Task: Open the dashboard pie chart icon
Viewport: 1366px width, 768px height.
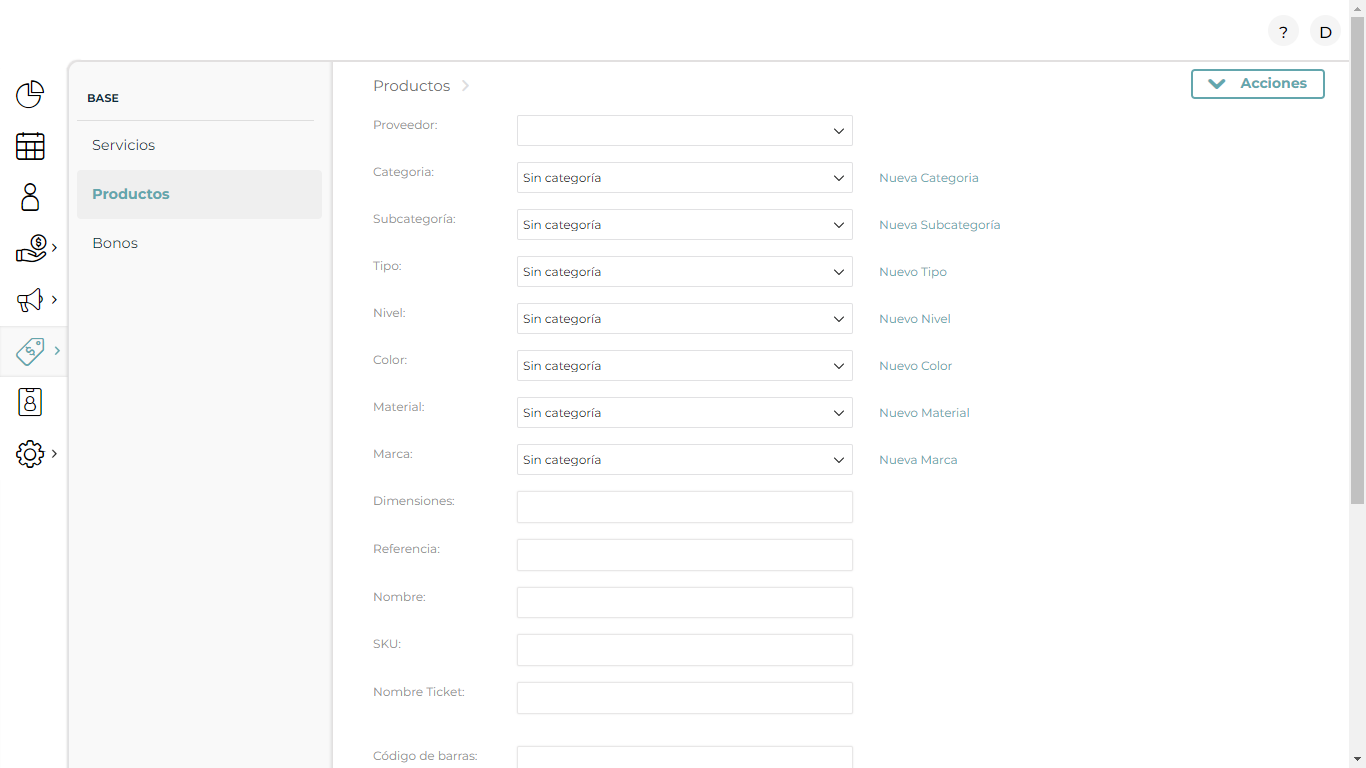Action: (x=30, y=95)
